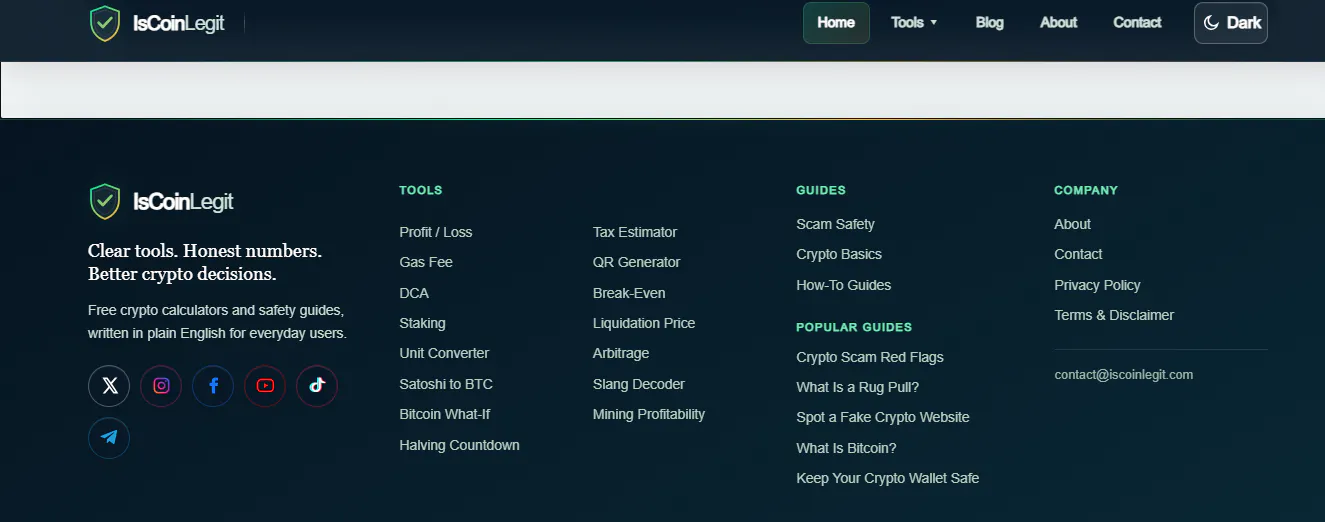This screenshot has height=522, width=1325.
Task: Click the IsCoinLegit shield logo in footer
Action: click(x=105, y=201)
